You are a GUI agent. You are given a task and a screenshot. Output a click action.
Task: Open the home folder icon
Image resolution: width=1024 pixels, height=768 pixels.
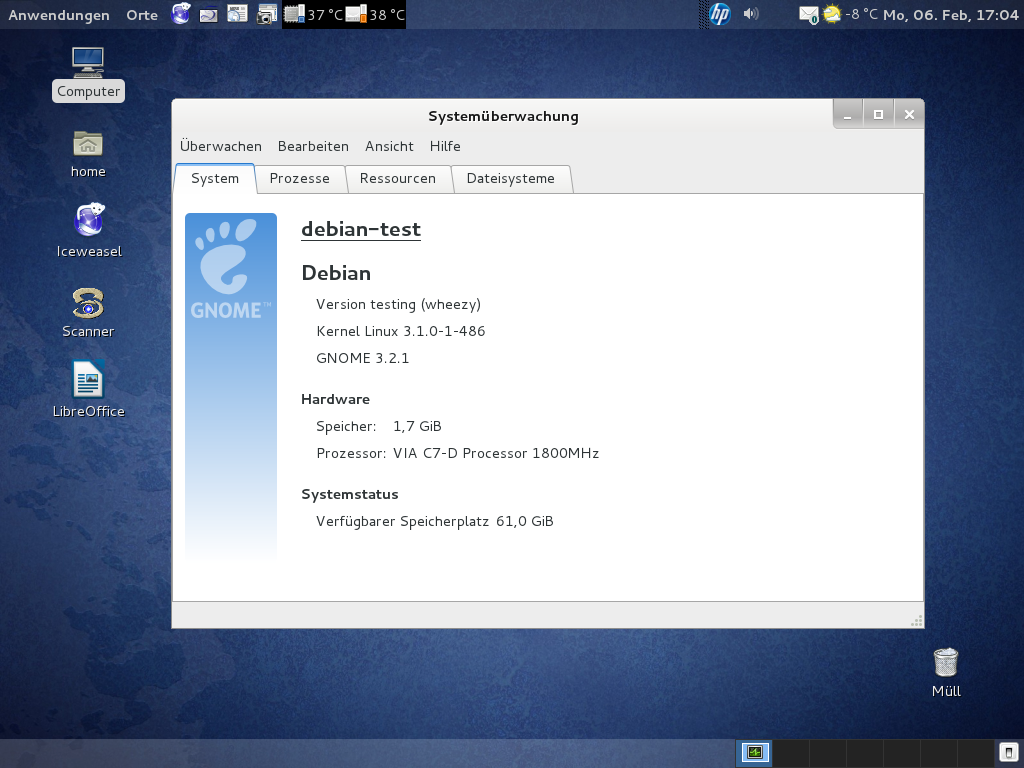coord(88,144)
